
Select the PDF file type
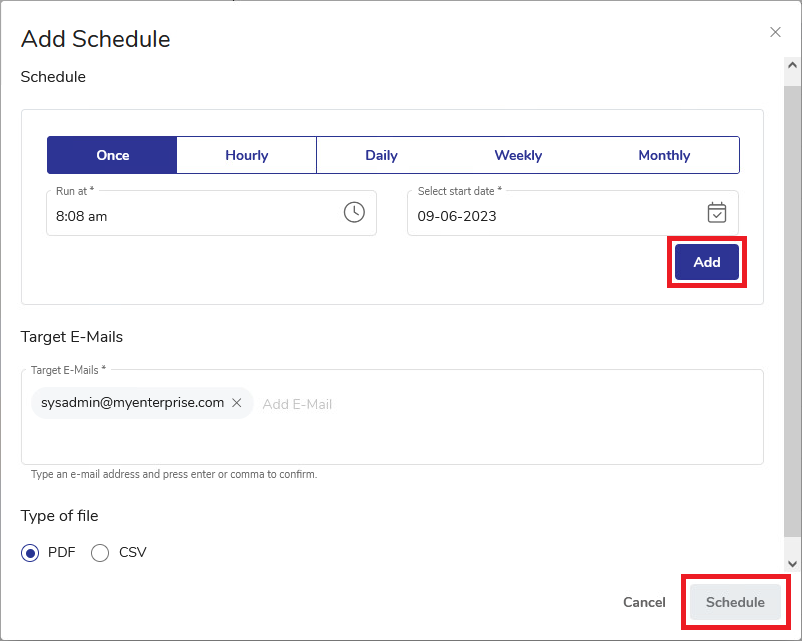click(x=30, y=553)
